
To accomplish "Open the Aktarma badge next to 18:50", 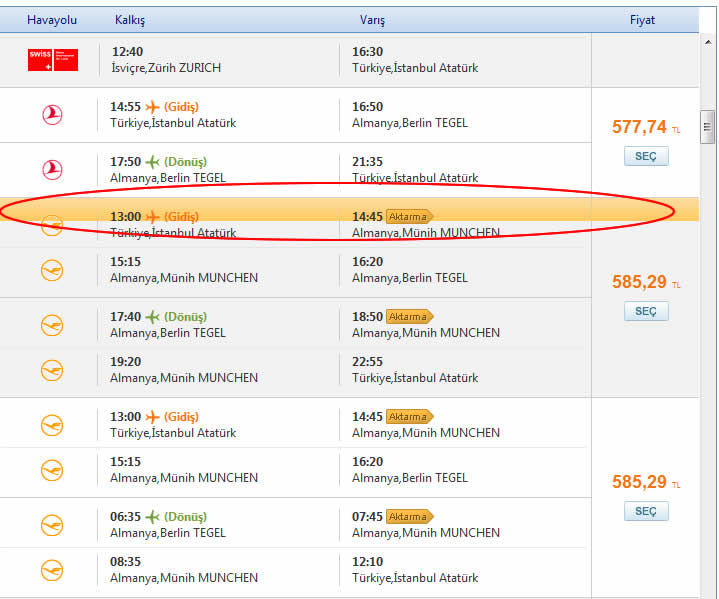I will tap(408, 316).
